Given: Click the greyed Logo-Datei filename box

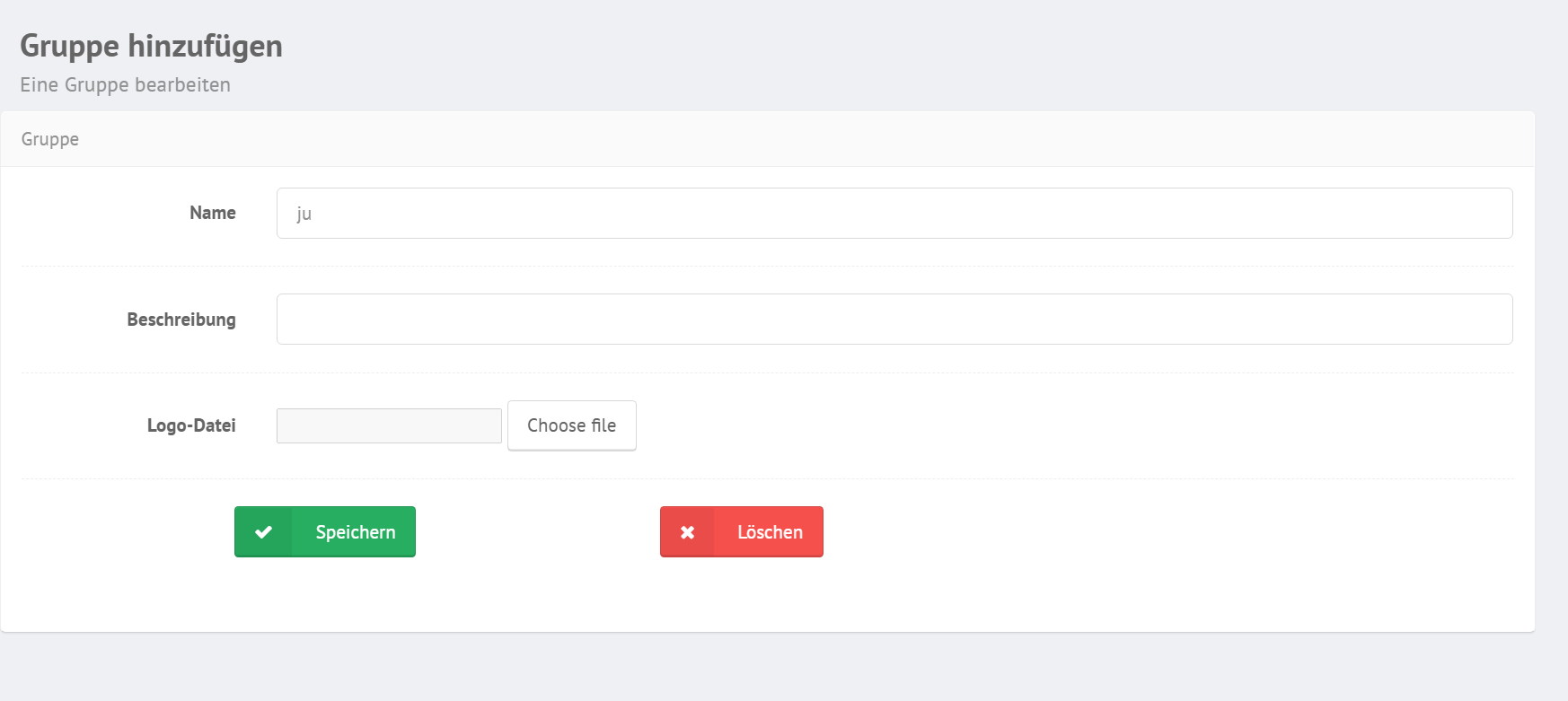Looking at the screenshot, I should pyautogui.click(x=389, y=425).
